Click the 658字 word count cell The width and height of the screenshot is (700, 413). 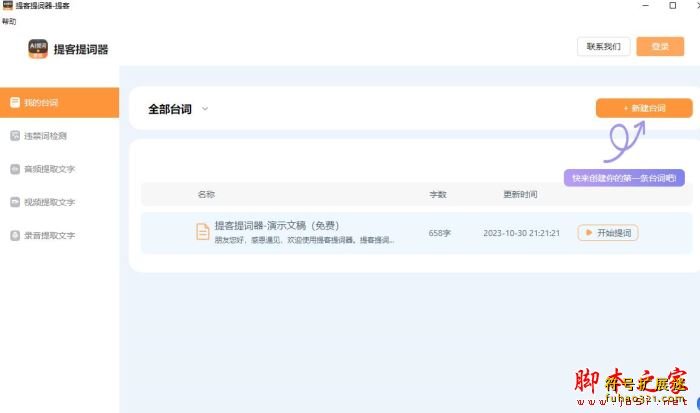(x=439, y=233)
